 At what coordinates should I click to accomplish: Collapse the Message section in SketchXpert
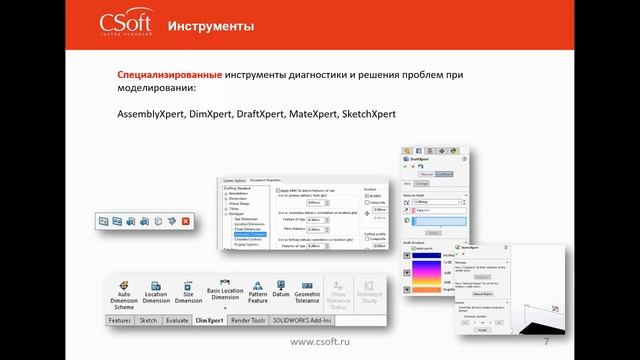tap(507, 262)
